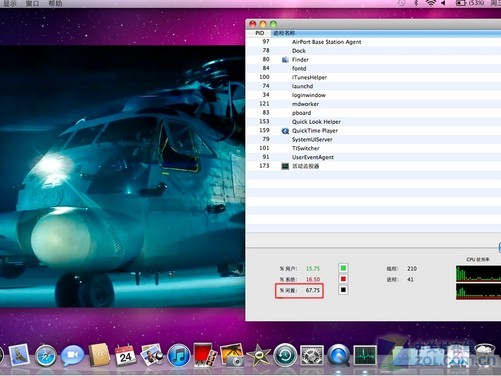Open Mail from the Dock
The width and height of the screenshot is (501, 376).
tap(19, 355)
